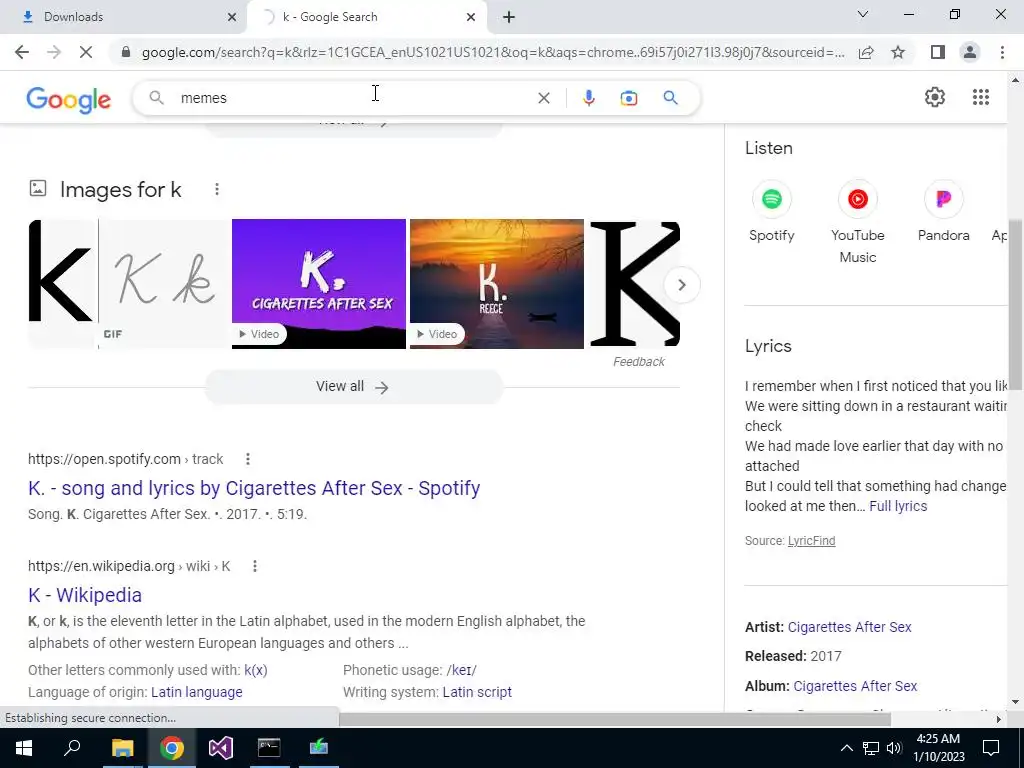Open three-dot menu for Wikipedia result
1024x768 pixels.
255,566
